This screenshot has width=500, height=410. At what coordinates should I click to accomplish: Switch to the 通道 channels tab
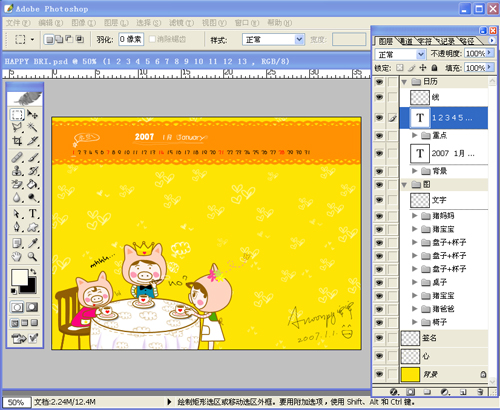pos(406,41)
